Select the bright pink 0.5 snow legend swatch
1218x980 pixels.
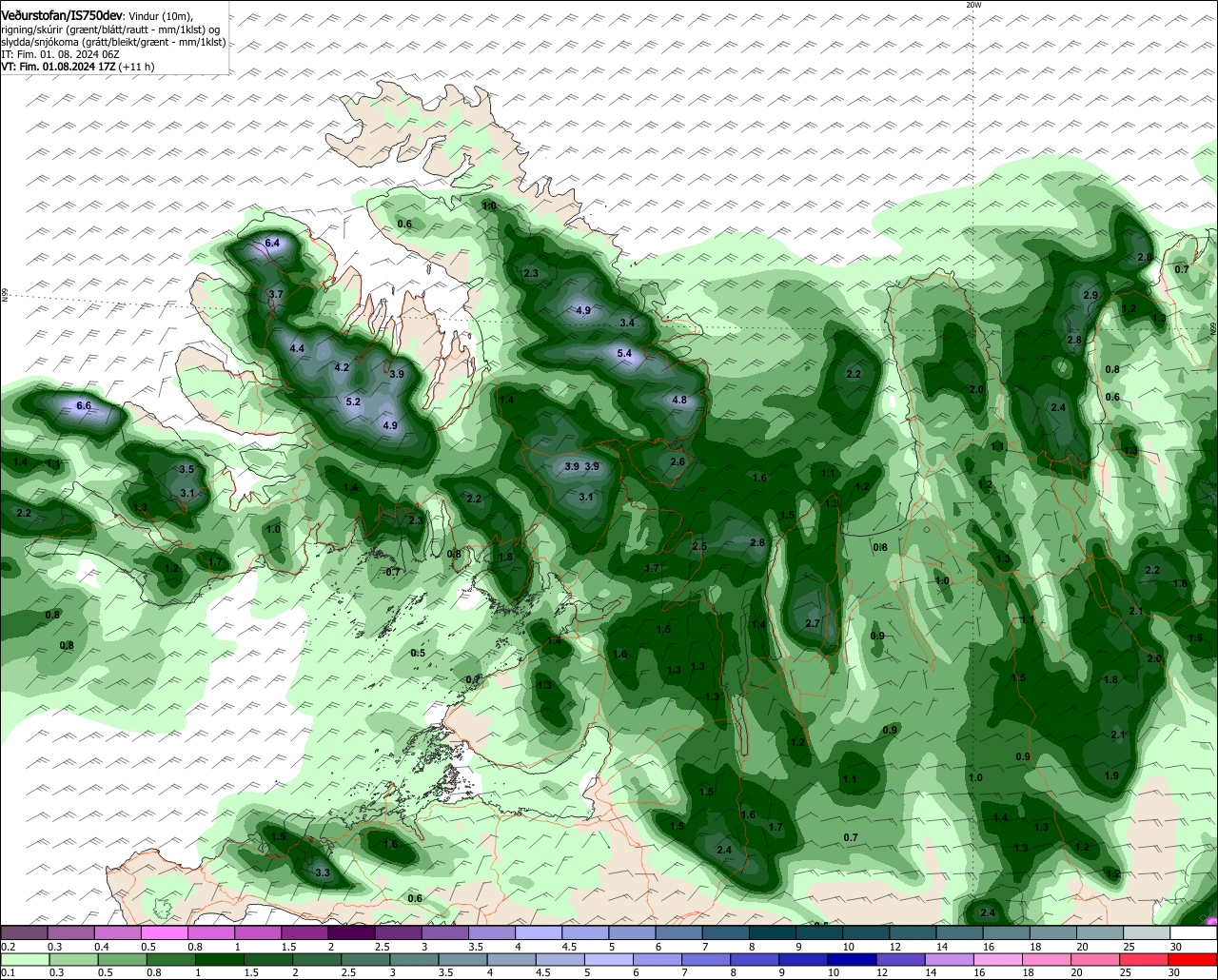pyautogui.click(x=164, y=933)
